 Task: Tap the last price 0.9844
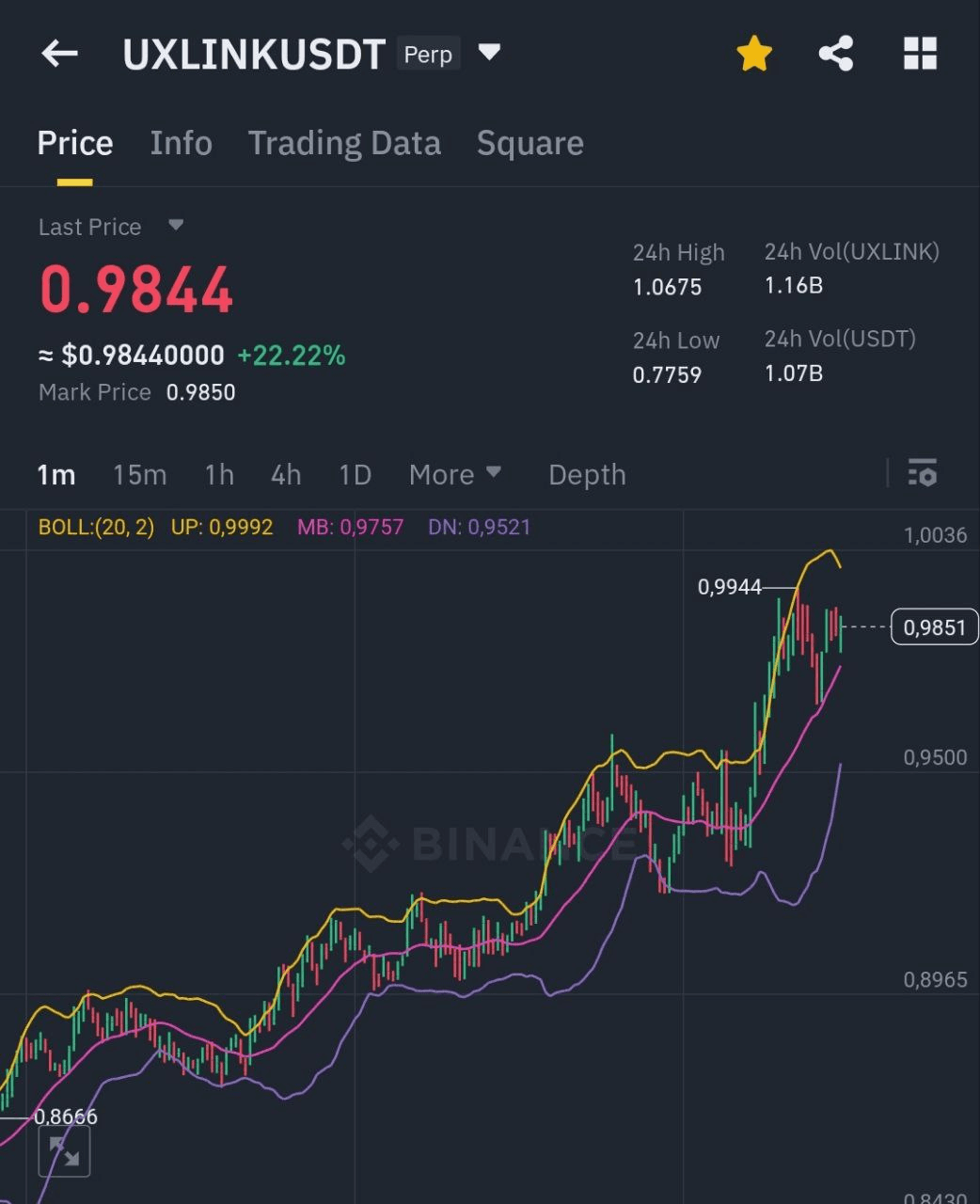(x=136, y=289)
